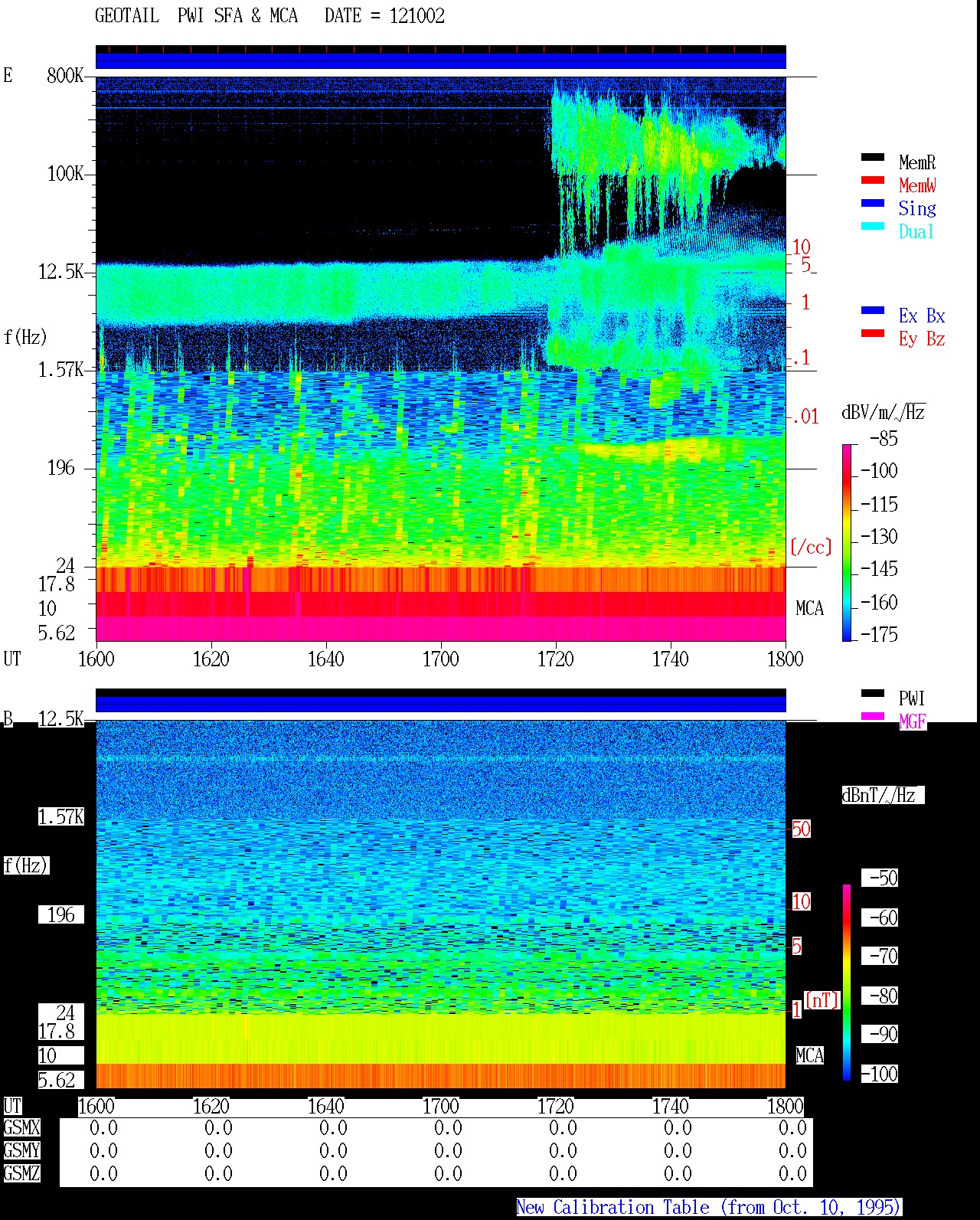Click the '-145' color scale value
The height and width of the screenshot is (1220, 980).
point(879,569)
